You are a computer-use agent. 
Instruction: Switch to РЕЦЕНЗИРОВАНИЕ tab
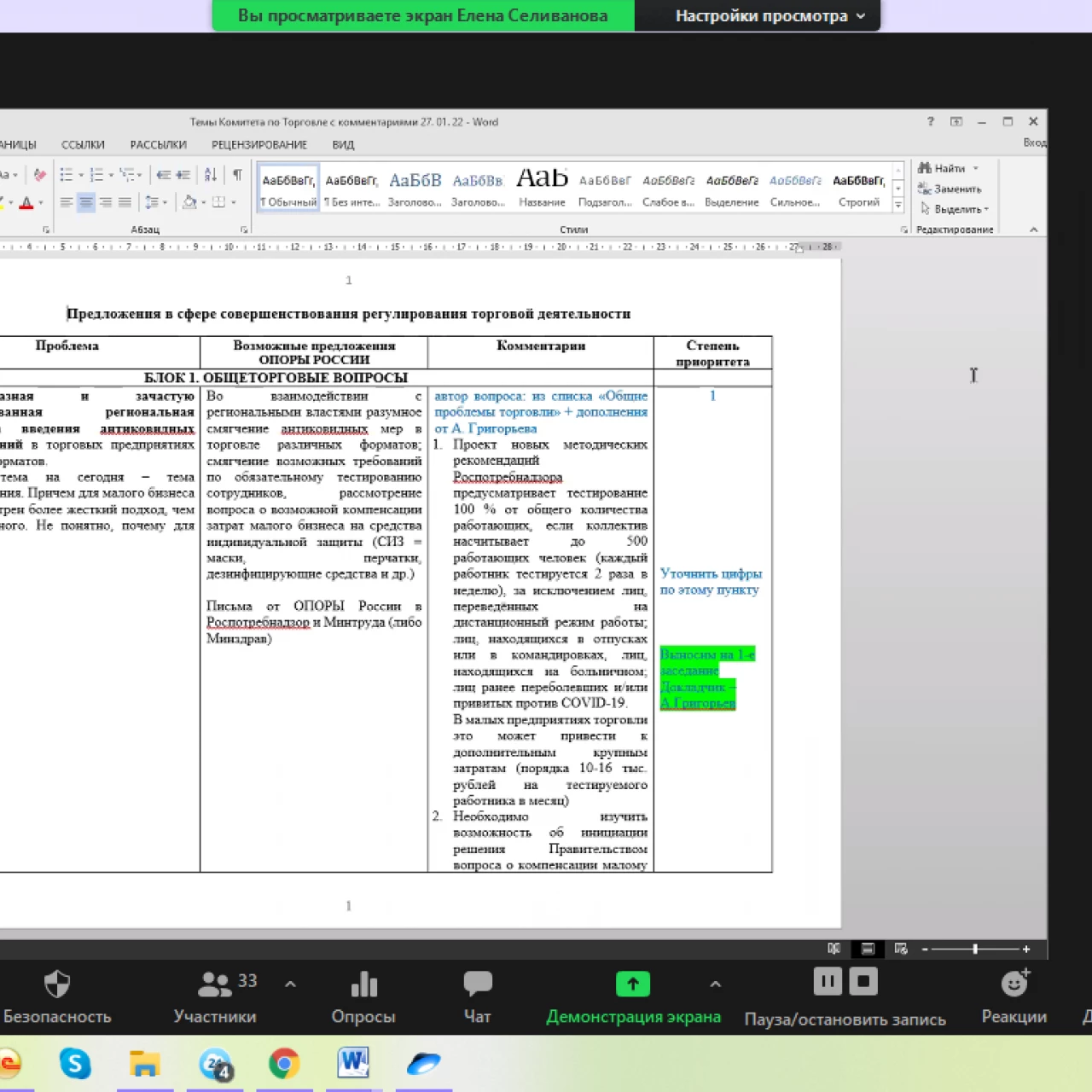click(x=259, y=145)
